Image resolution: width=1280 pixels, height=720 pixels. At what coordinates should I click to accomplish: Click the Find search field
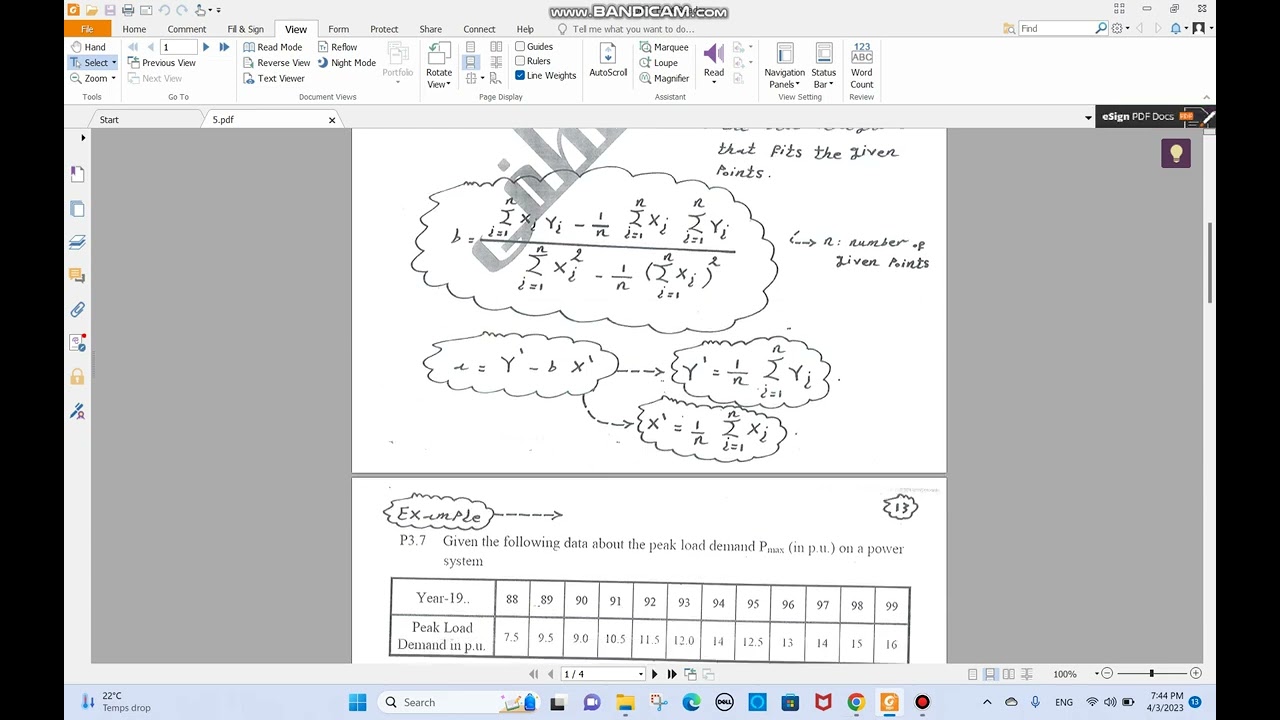click(x=1056, y=29)
